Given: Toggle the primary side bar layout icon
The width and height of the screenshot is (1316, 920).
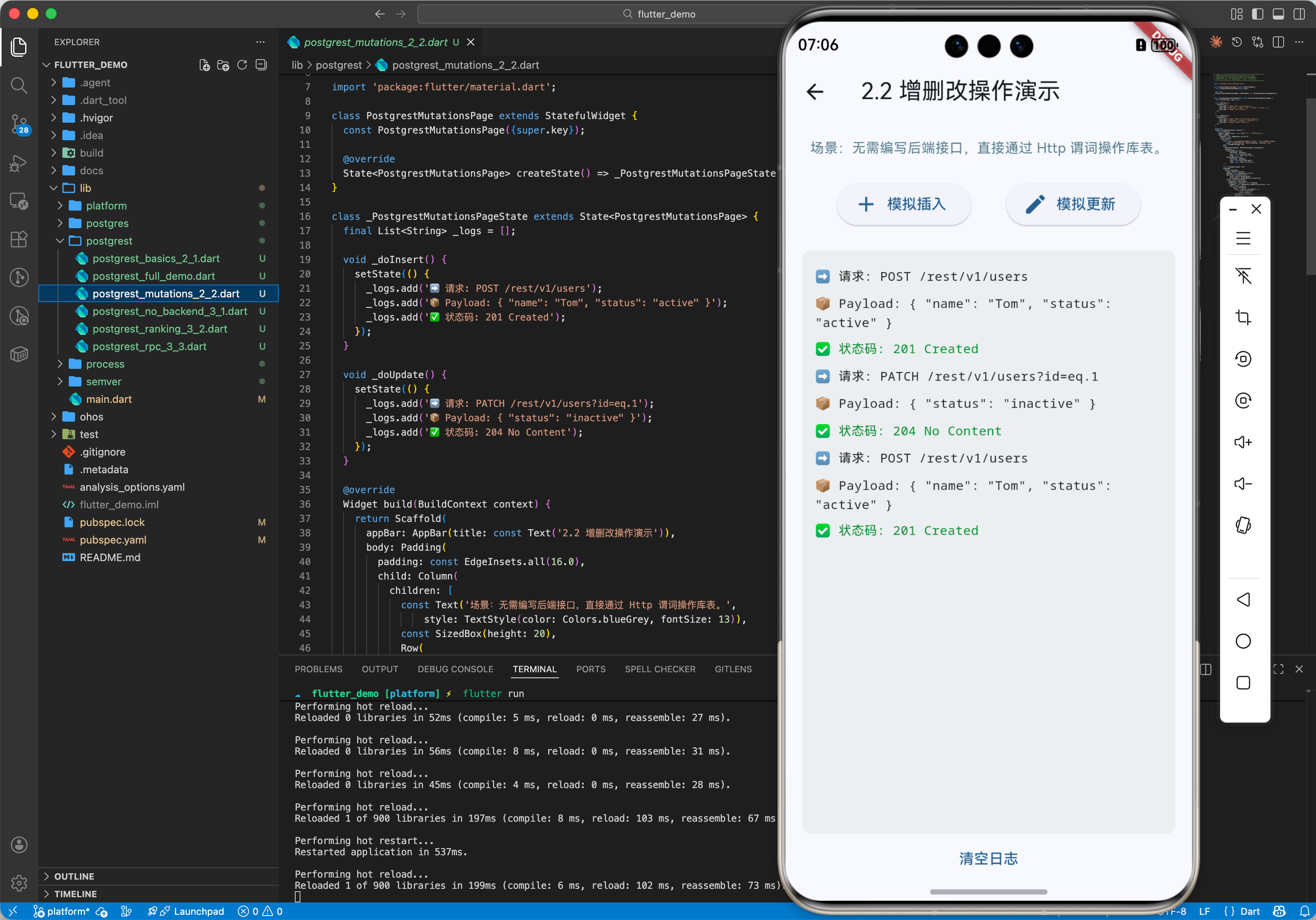Looking at the screenshot, I should [x=1258, y=14].
